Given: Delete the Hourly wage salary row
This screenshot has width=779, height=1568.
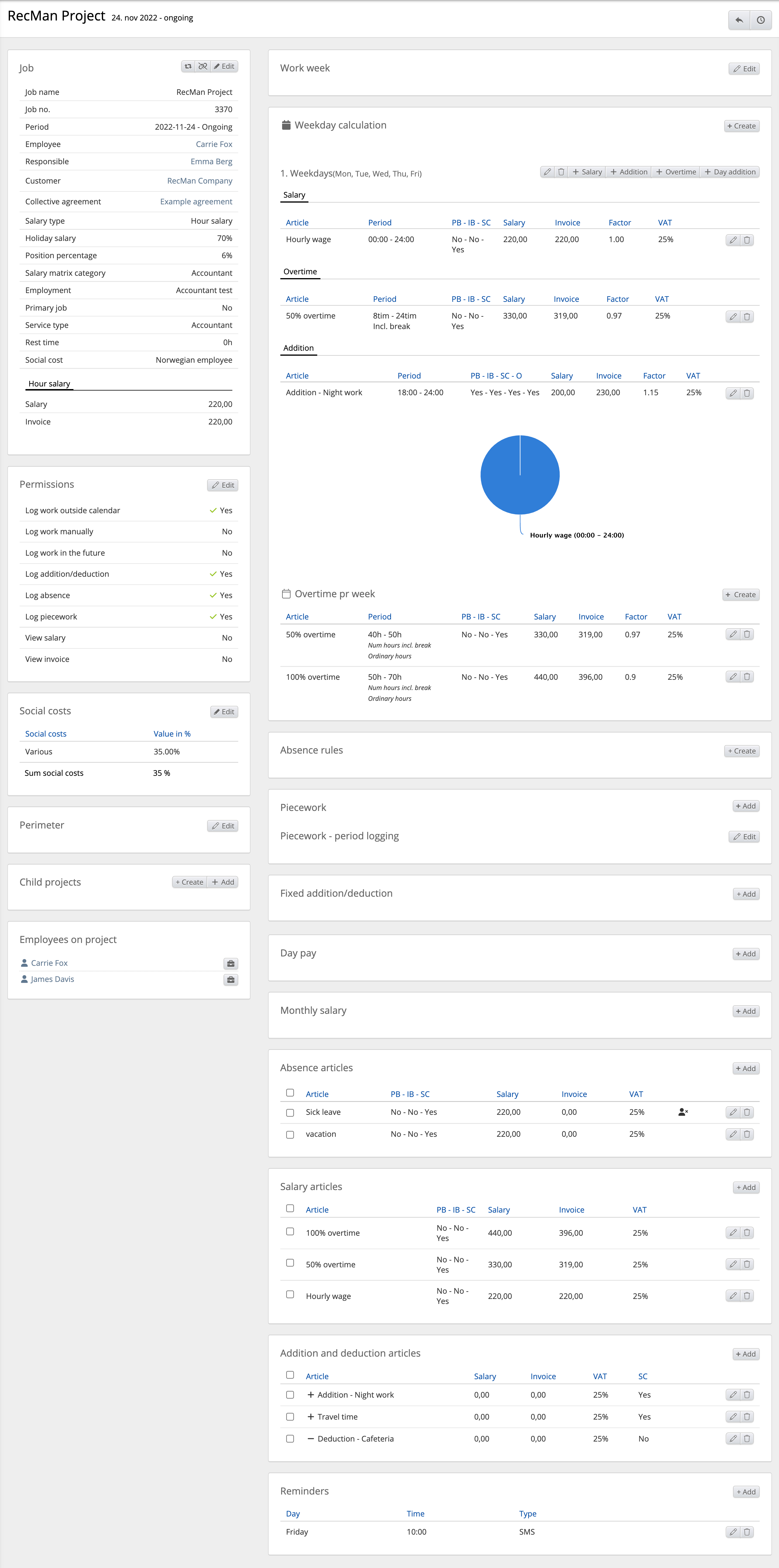Looking at the screenshot, I should (x=747, y=240).
